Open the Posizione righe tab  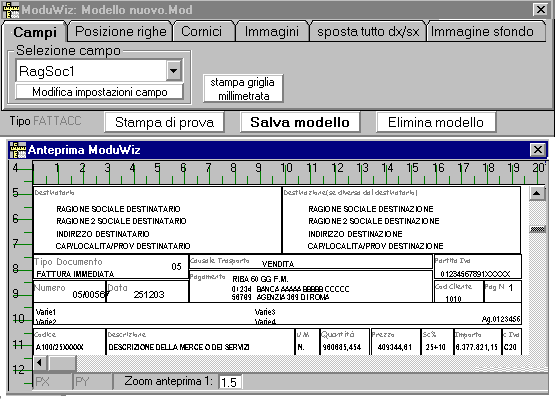click(120, 32)
